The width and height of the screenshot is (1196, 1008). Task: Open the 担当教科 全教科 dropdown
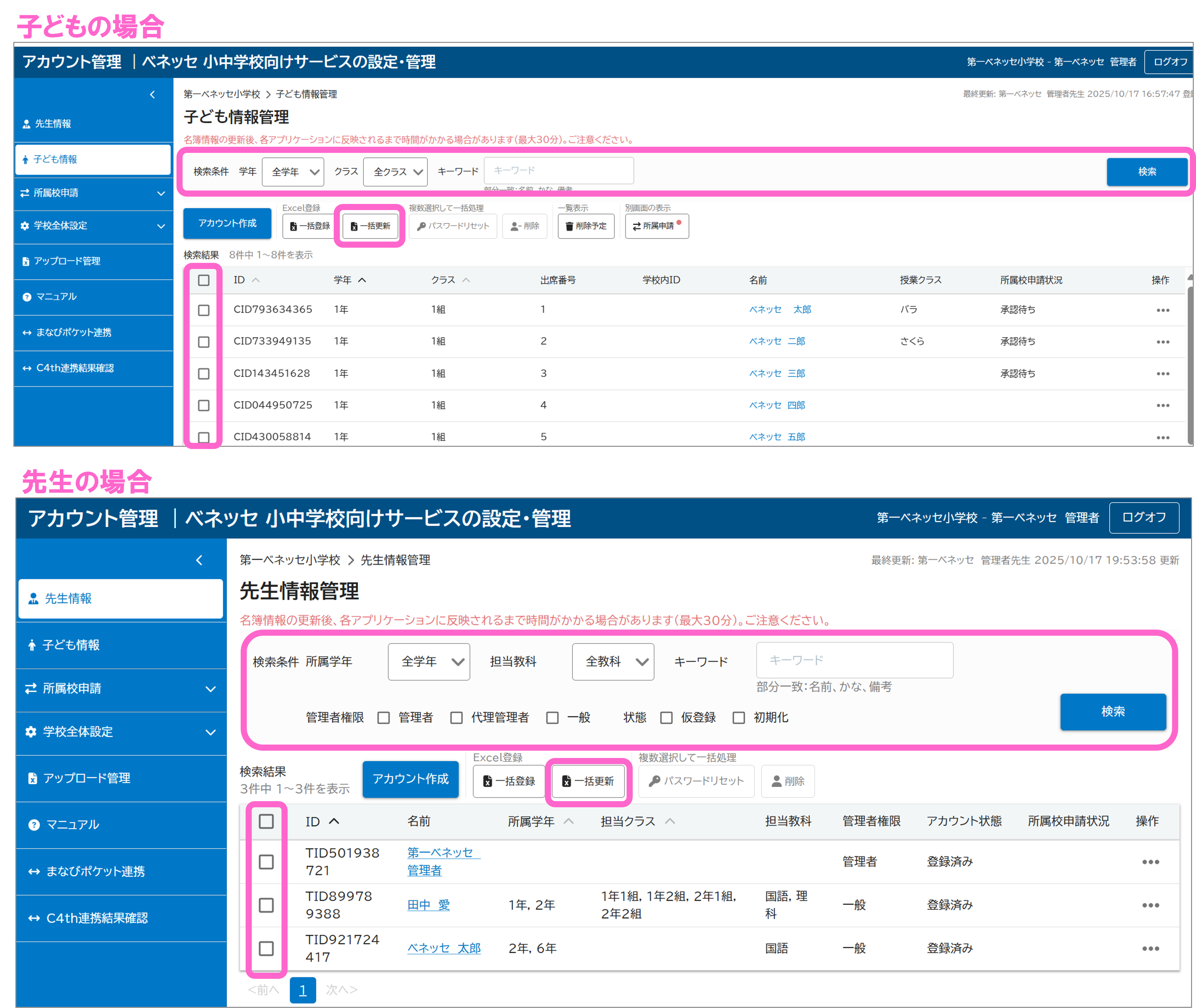tap(613, 662)
